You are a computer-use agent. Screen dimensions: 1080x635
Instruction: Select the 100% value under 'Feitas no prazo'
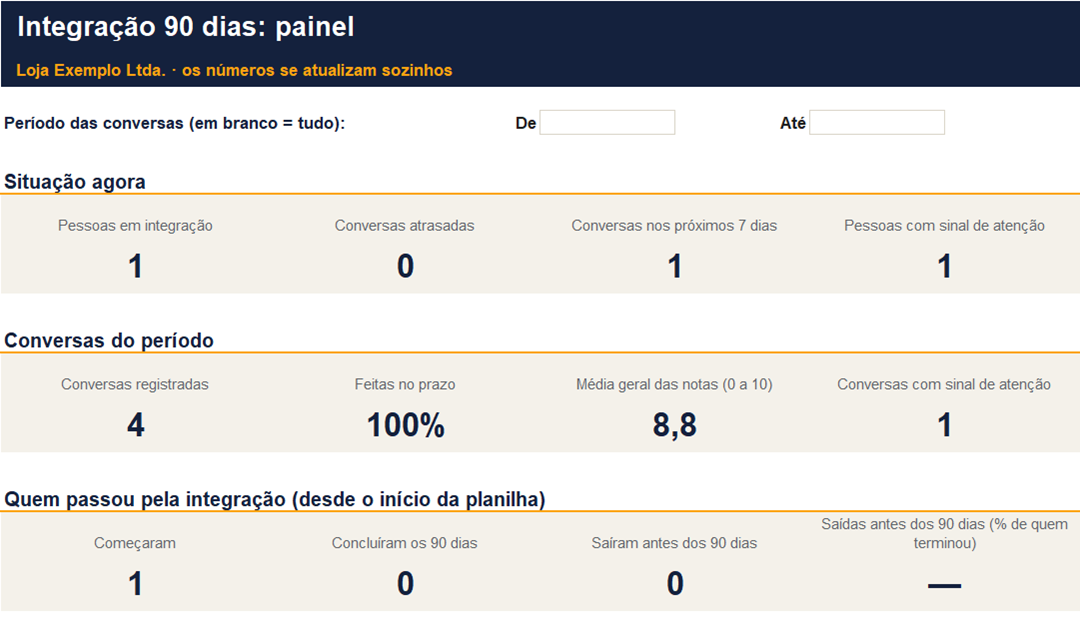[x=406, y=425]
